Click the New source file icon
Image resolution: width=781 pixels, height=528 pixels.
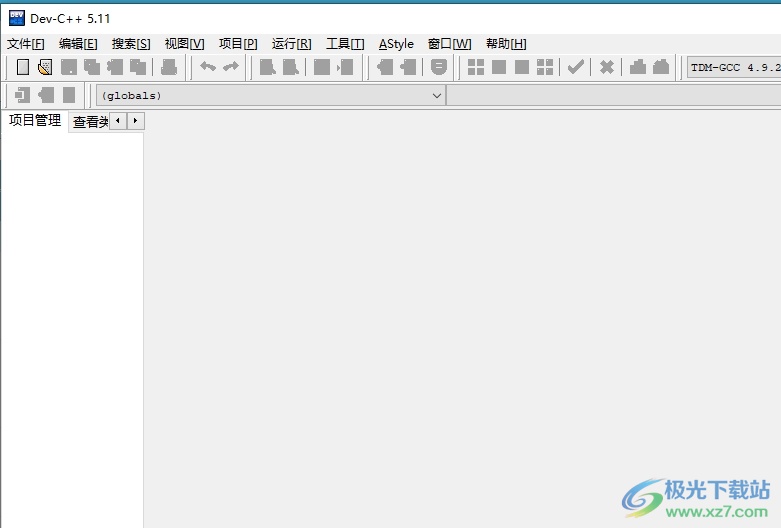23,67
